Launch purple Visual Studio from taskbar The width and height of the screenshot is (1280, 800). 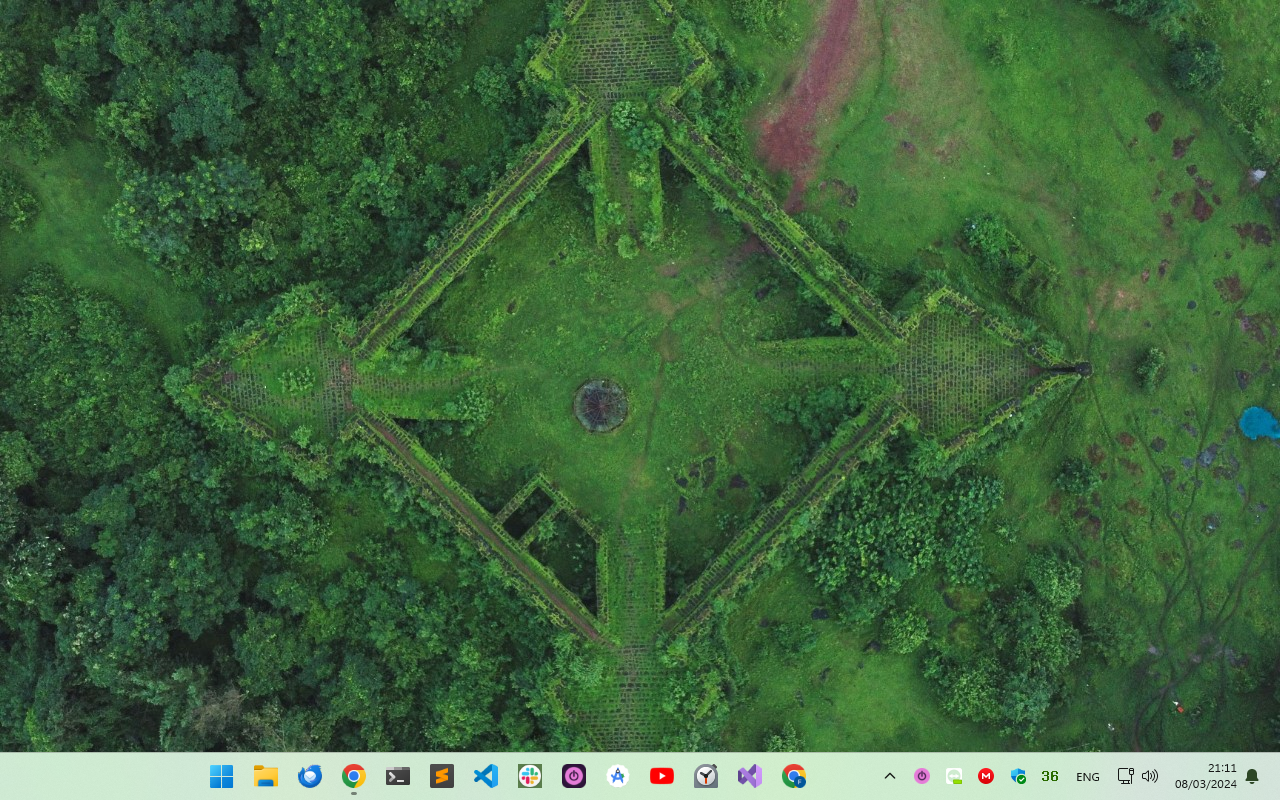point(750,776)
